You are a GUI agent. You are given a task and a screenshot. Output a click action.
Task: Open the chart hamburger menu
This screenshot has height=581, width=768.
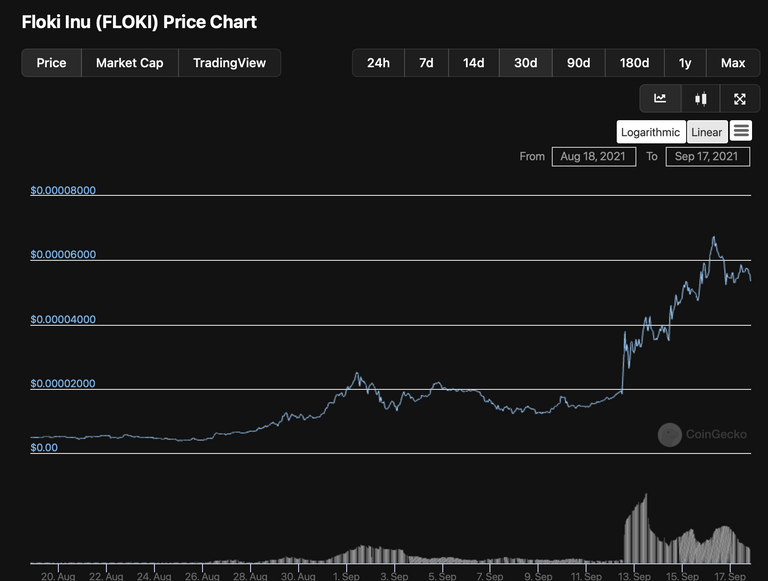click(741, 131)
